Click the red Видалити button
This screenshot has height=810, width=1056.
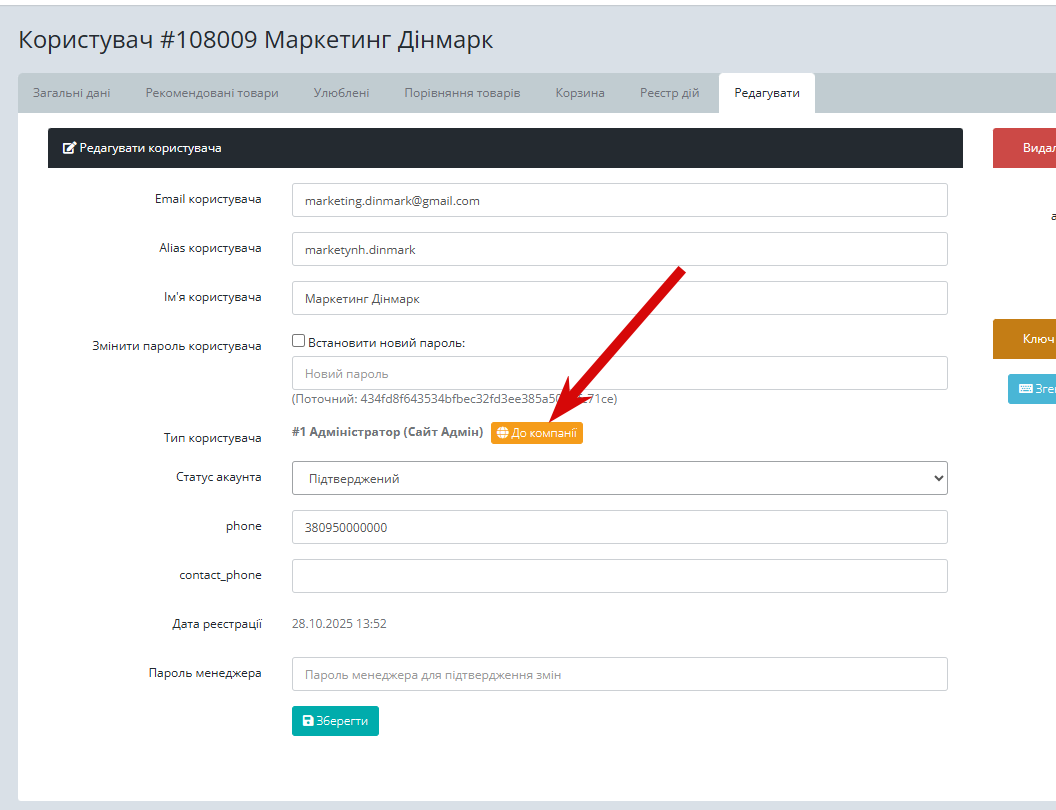point(1024,148)
